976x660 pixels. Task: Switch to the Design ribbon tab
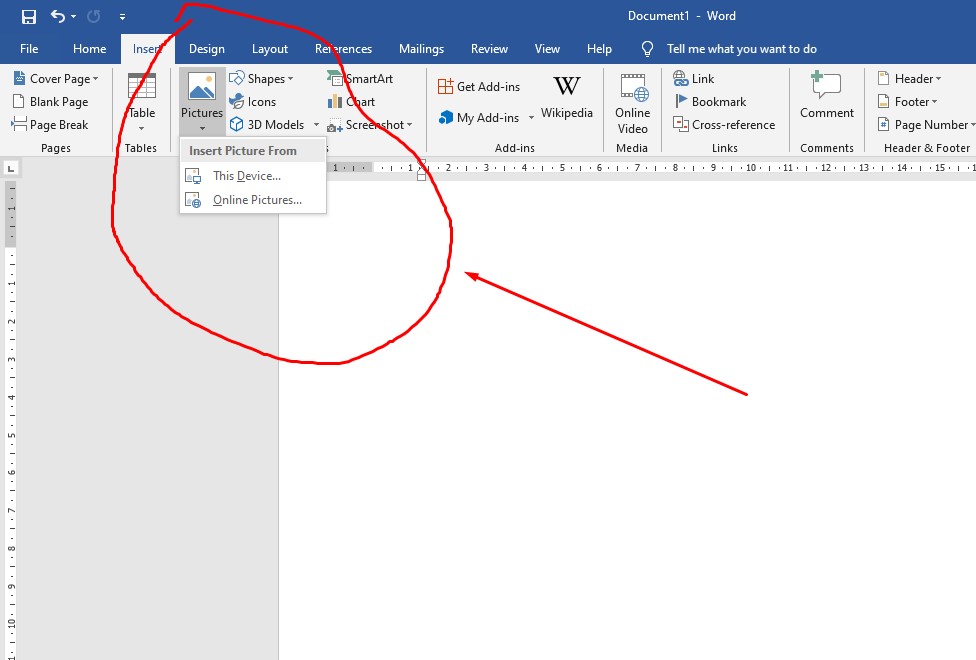pyautogui.click(x=206, y=48)
